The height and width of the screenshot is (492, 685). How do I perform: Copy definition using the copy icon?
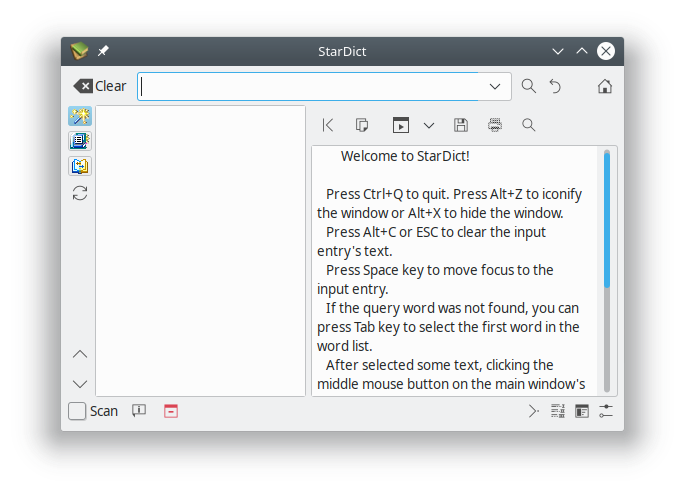click(362, 125)
